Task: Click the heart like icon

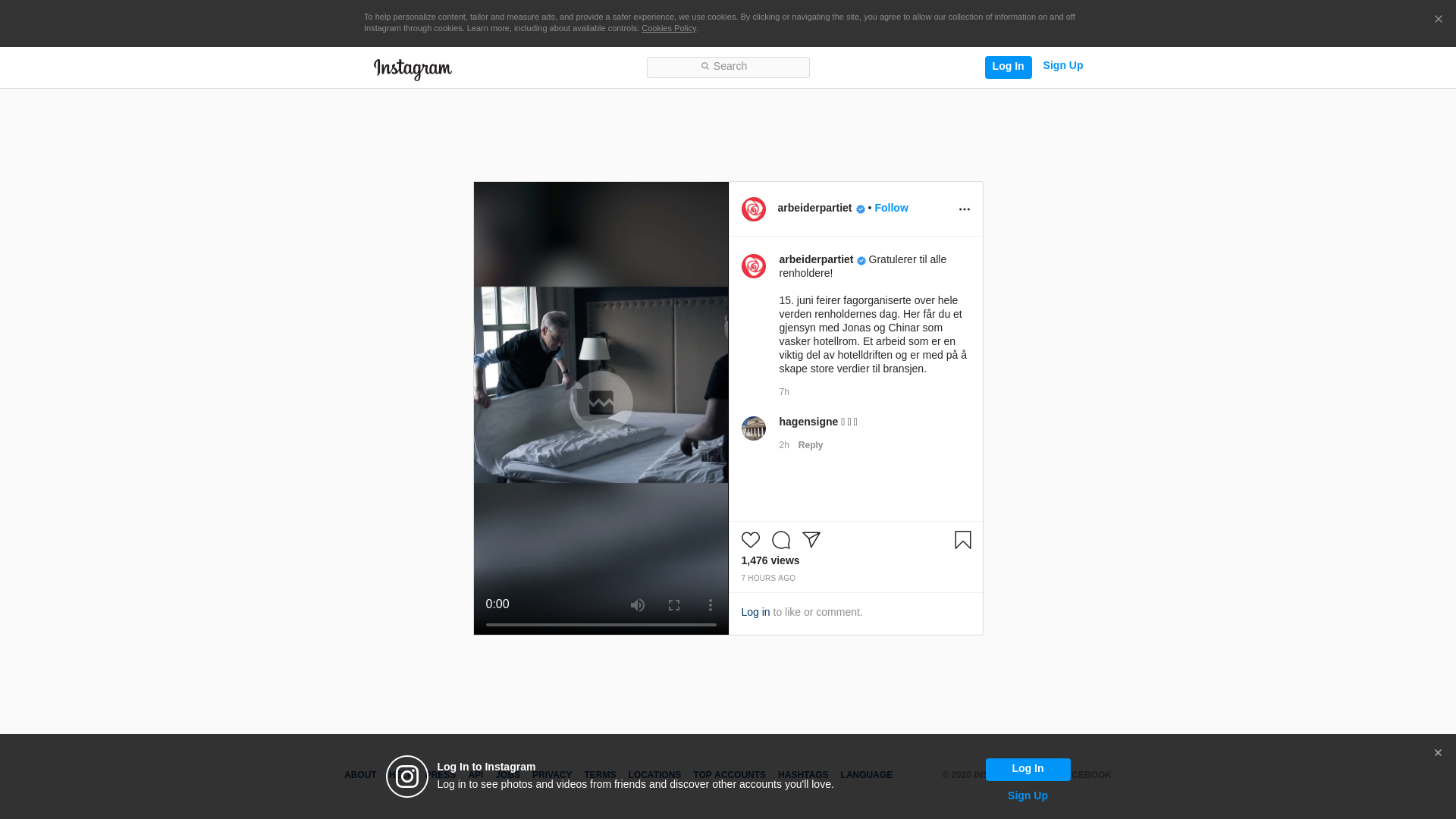Action: [750, 540]
